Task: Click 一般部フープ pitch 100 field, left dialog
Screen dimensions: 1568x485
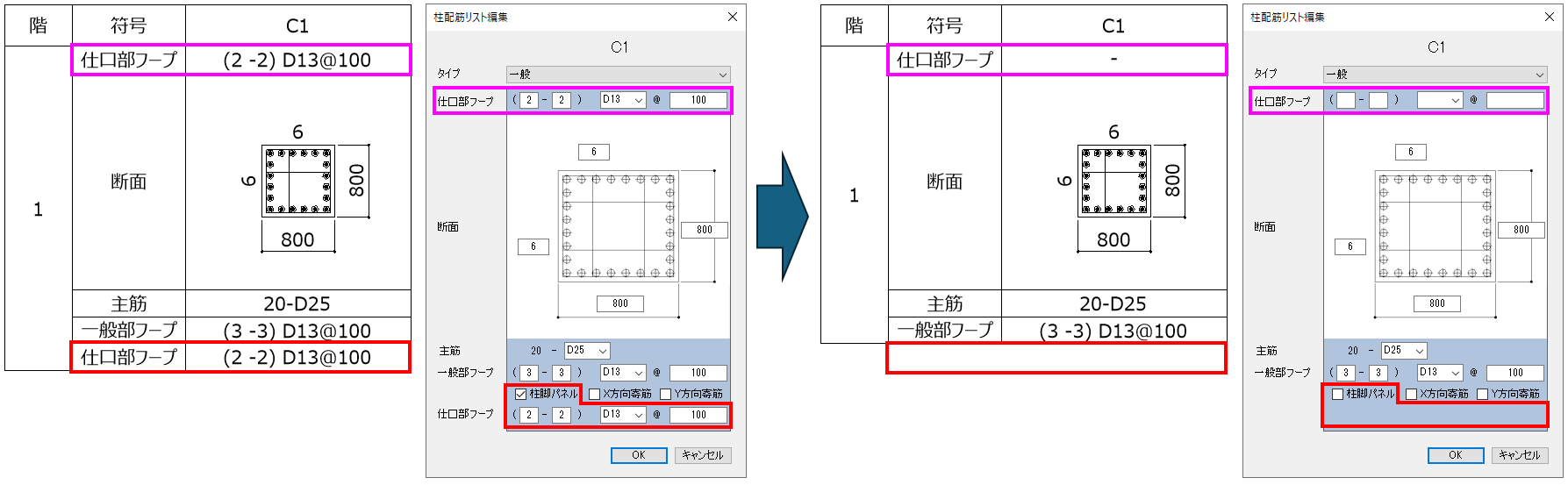Action: (x=698, y=373)
